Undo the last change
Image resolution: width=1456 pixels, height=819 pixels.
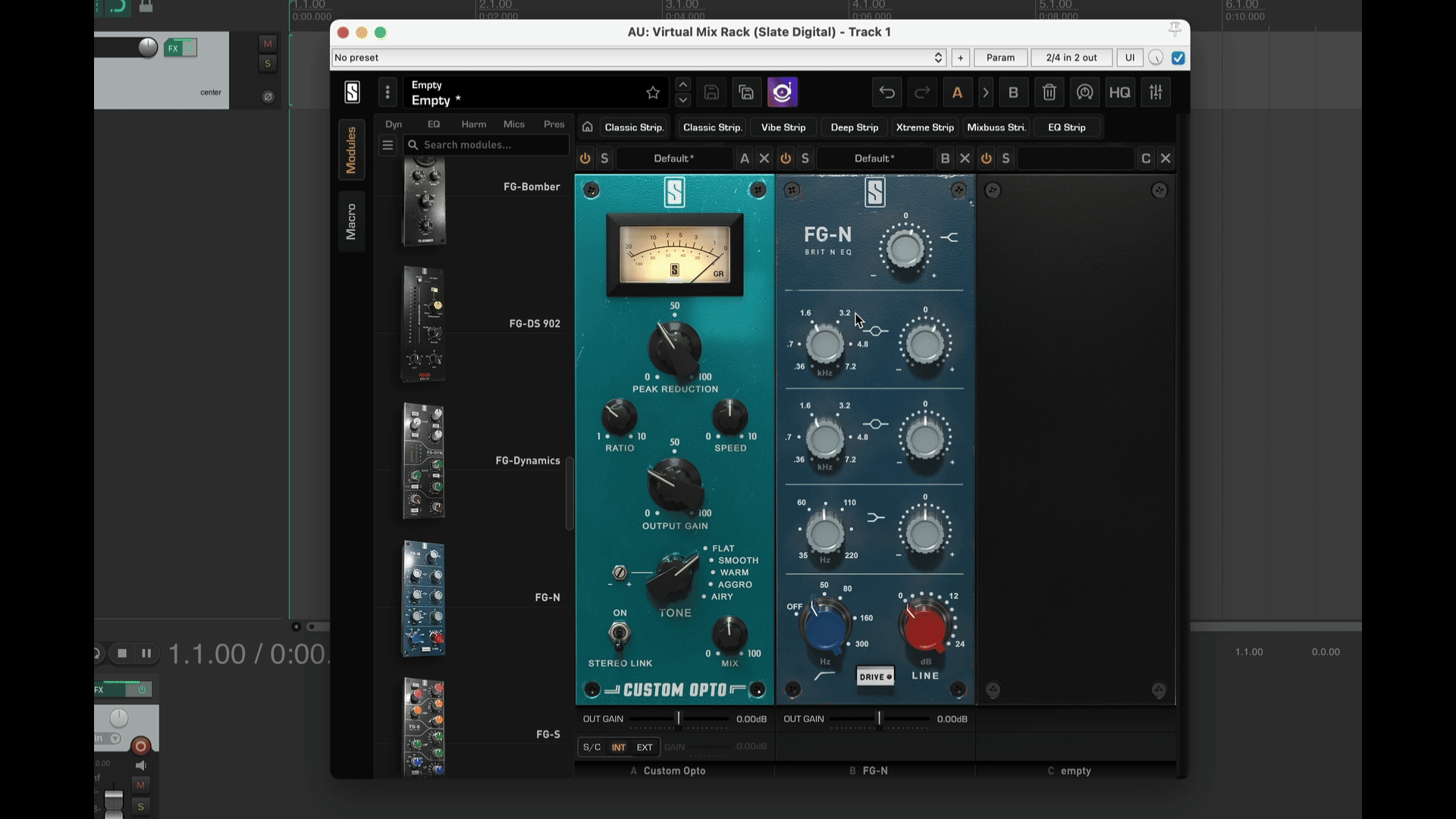click(x=886, y=93)
